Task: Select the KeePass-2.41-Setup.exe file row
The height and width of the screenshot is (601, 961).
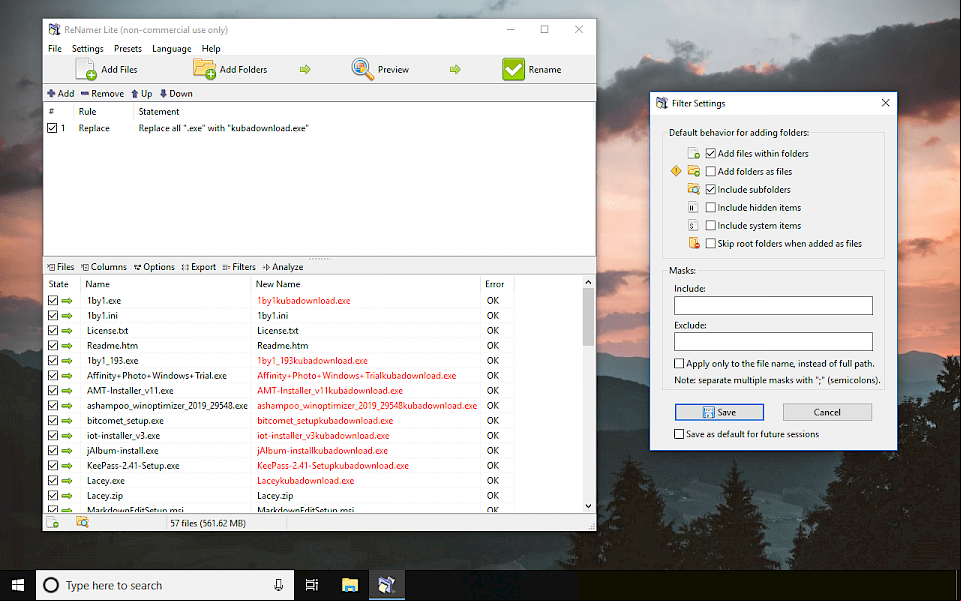Action: [x=279, y=466]
